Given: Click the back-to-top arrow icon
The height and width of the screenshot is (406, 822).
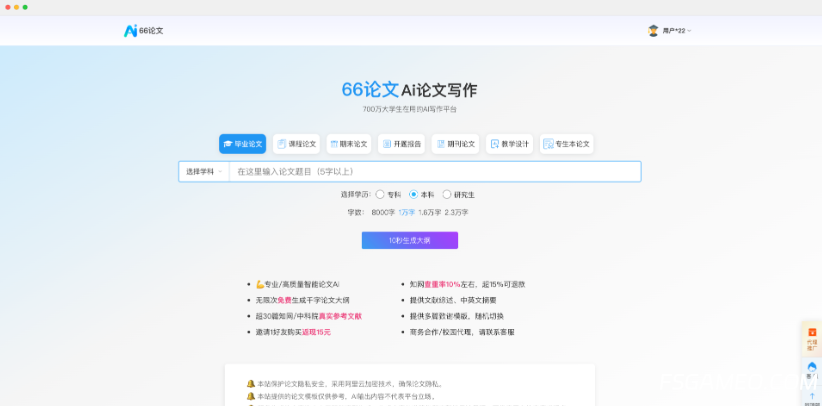Looking at the screenshot, I should click(x=812, y=396).
